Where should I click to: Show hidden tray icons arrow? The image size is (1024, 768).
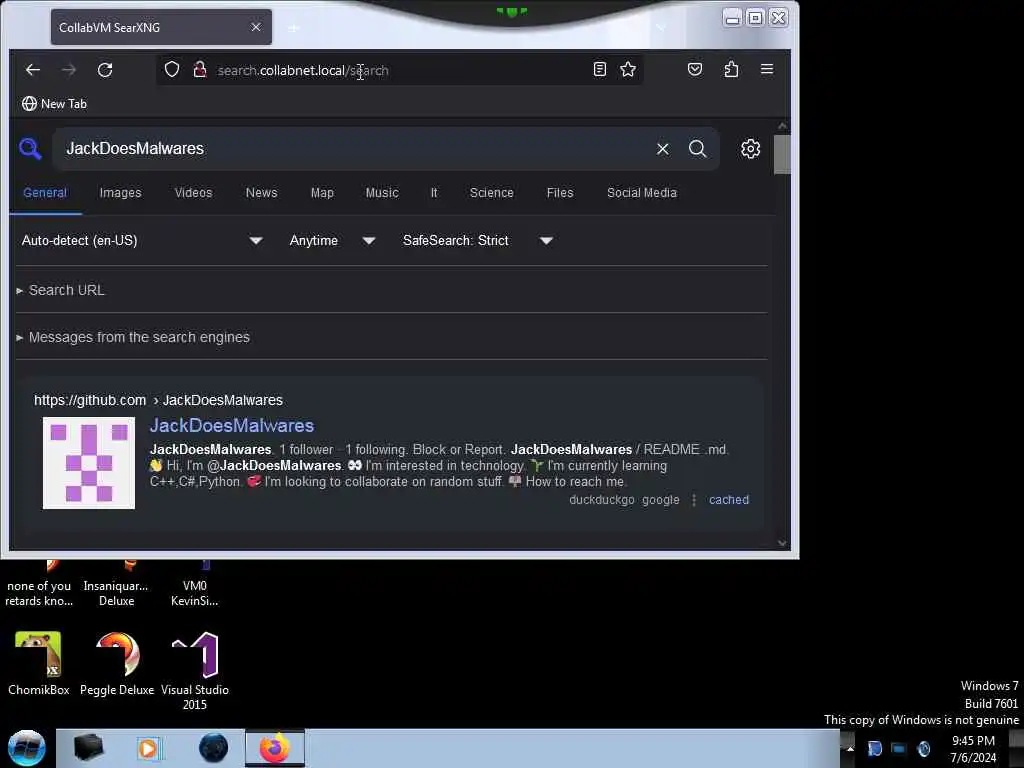click(x=850, y=748)
